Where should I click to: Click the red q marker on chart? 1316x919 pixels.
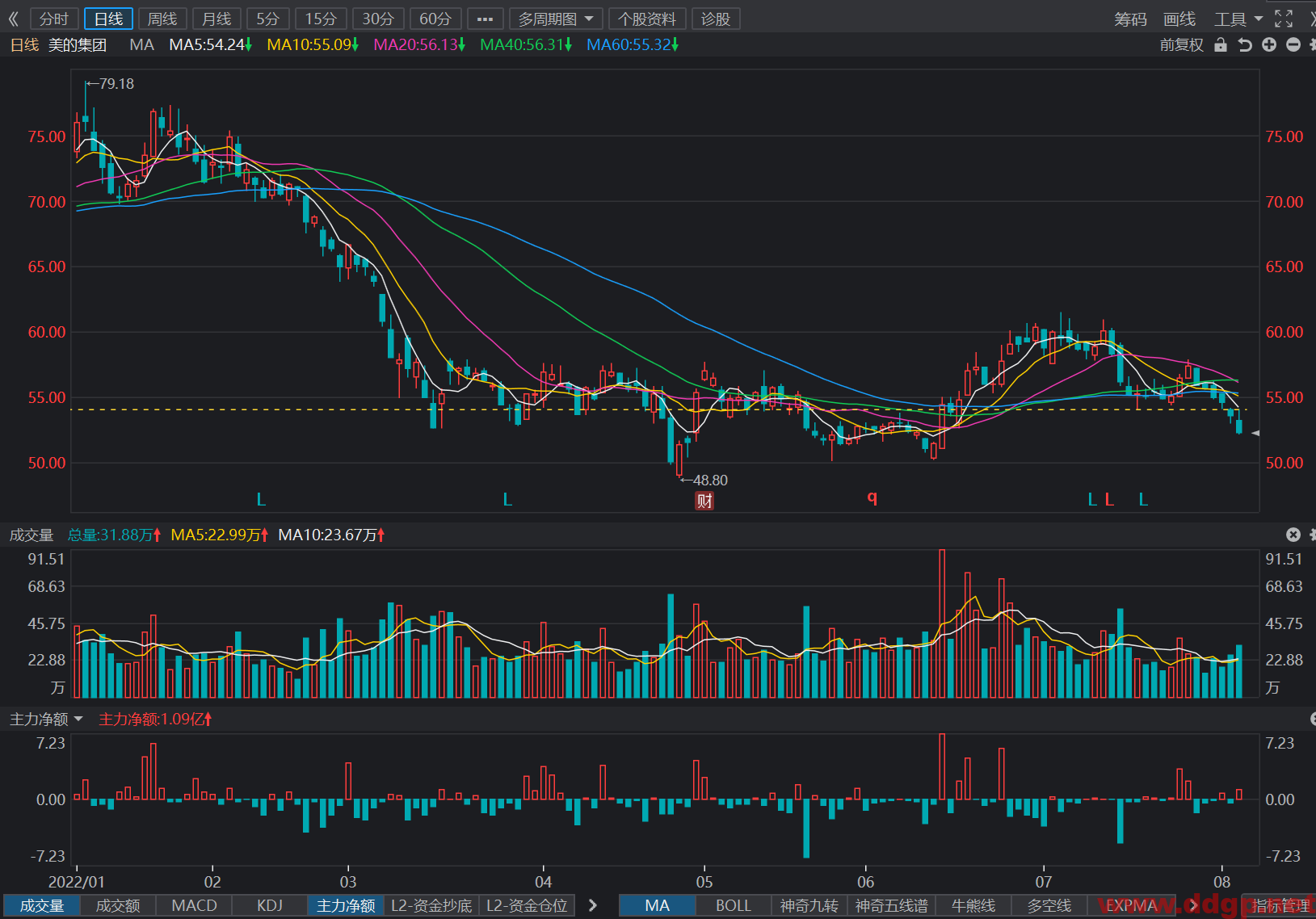(872, 497)
